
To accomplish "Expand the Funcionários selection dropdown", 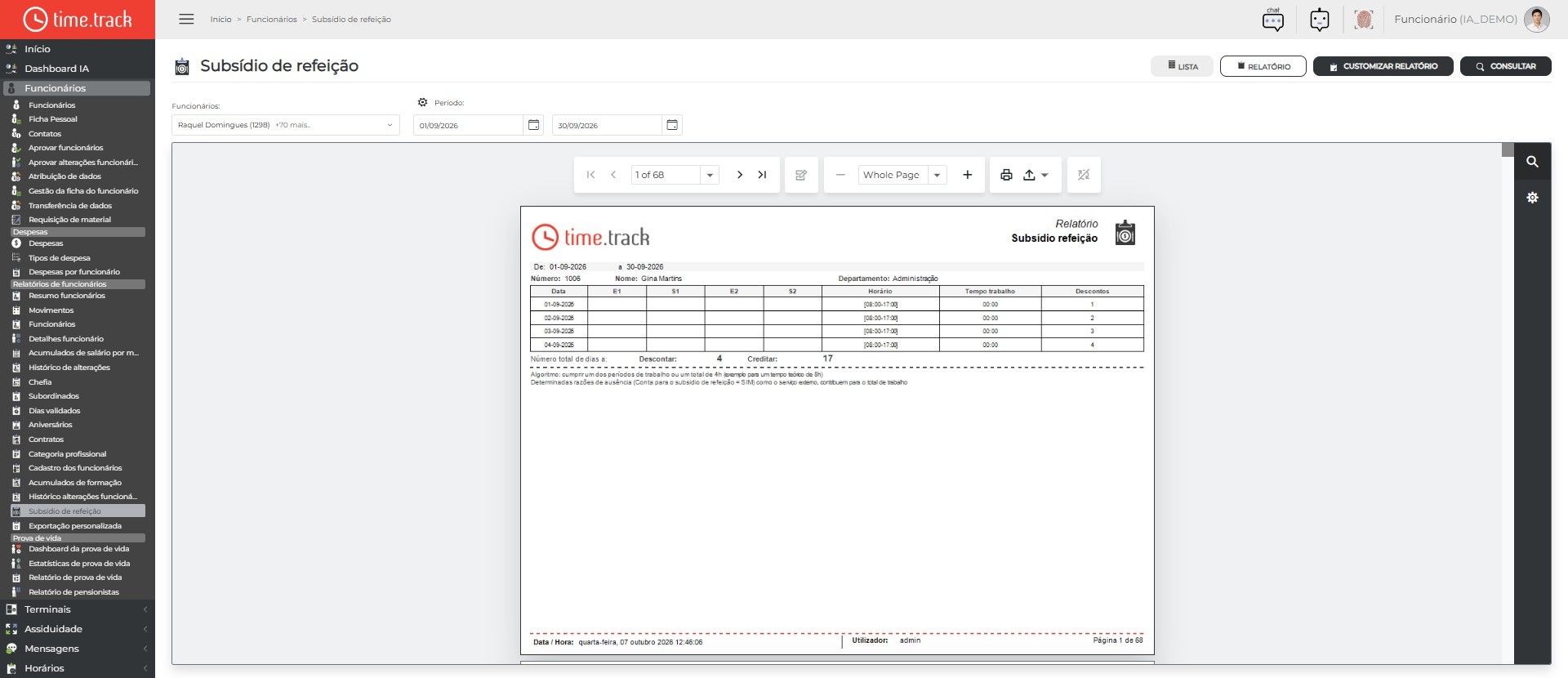I will tap(390, 125).
